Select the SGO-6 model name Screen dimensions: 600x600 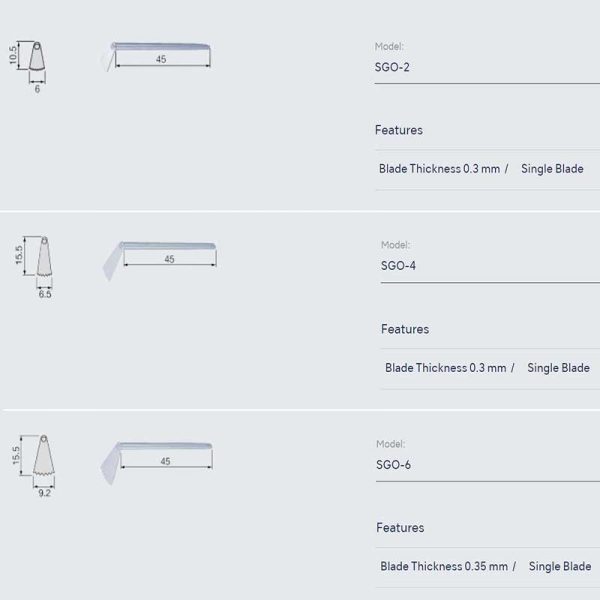[394, 464]
